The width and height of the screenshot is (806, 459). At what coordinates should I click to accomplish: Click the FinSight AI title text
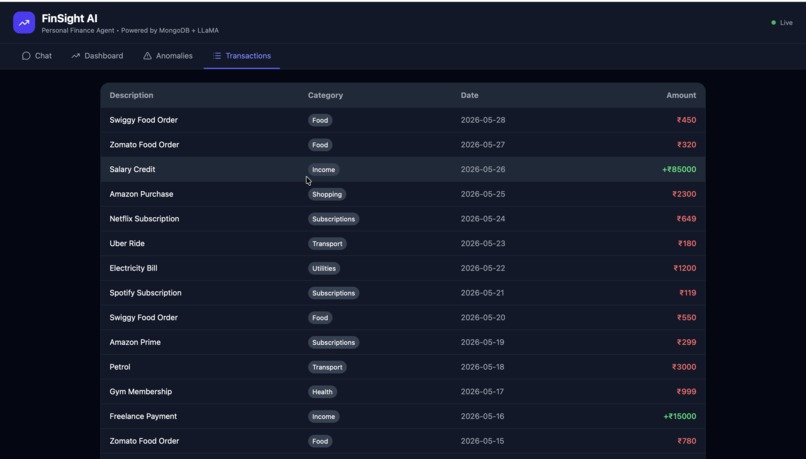pyautogui.click(x=69, y=18)
